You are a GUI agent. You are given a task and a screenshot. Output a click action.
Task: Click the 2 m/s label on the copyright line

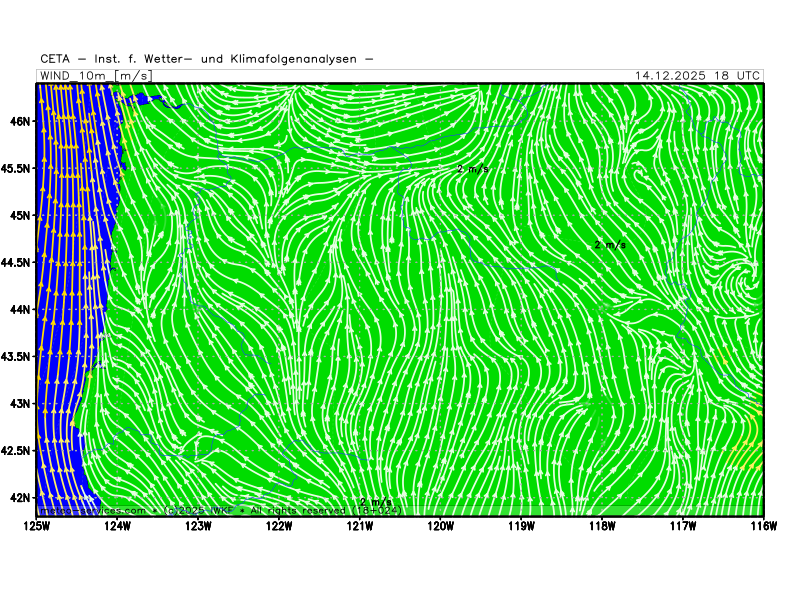pos(376,502)
